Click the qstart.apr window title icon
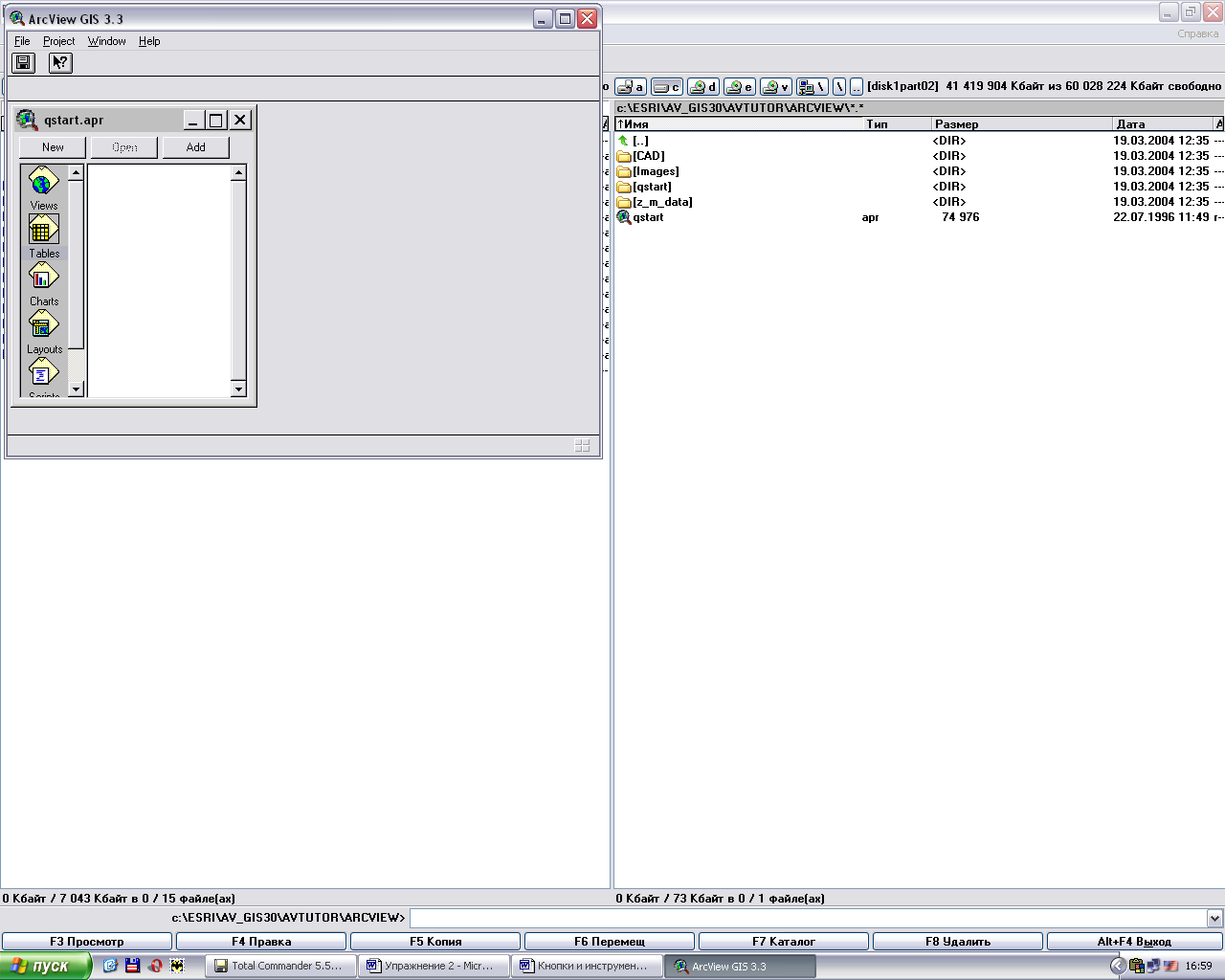 27,120
